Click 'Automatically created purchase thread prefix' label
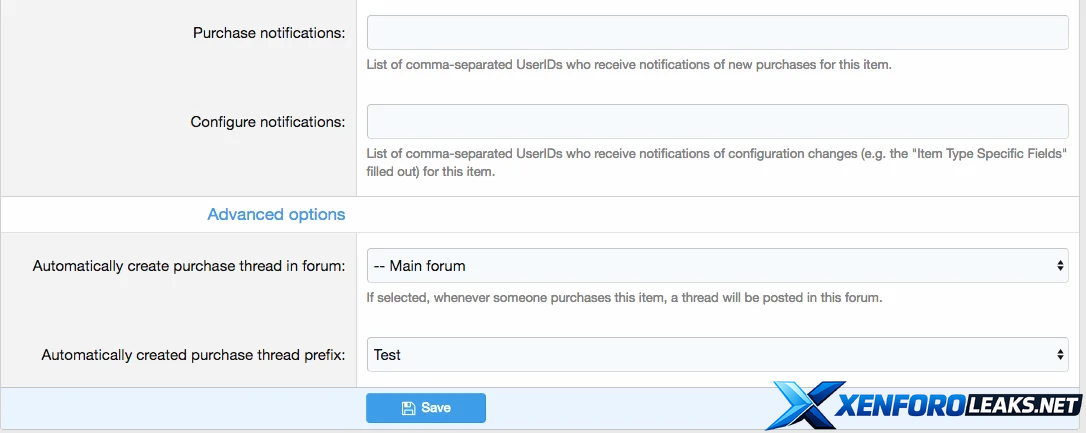Image resolution: width=1086 pixels, height=433 pixels. coord(193,354)
